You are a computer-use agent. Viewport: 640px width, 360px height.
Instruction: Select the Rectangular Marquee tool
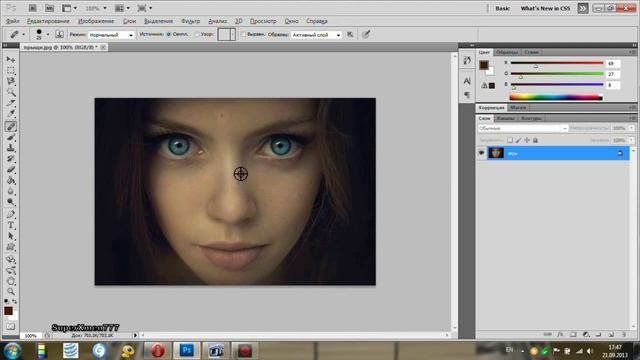coord(11,70)
